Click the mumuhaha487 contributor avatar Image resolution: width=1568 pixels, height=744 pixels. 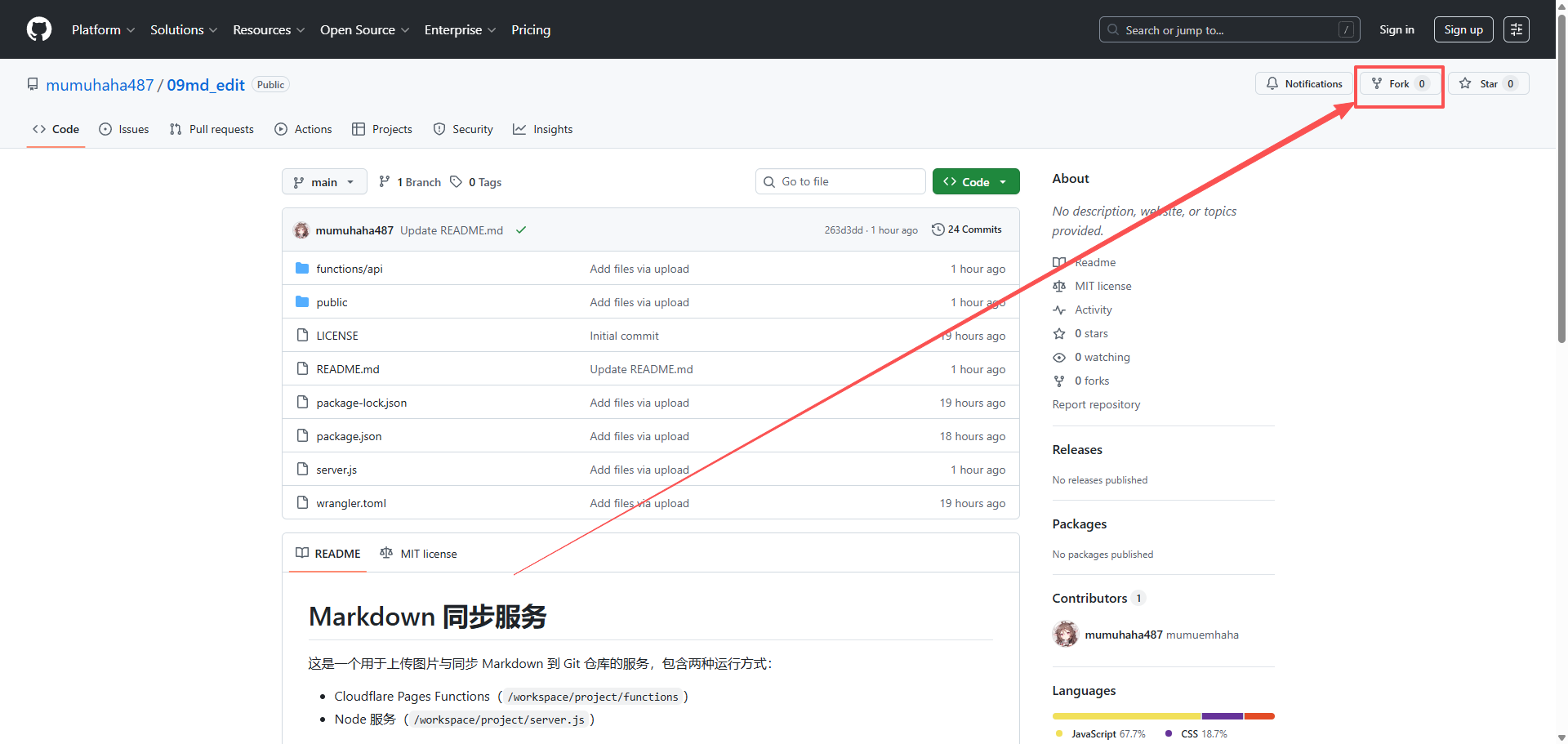(x=1065, y=635)
